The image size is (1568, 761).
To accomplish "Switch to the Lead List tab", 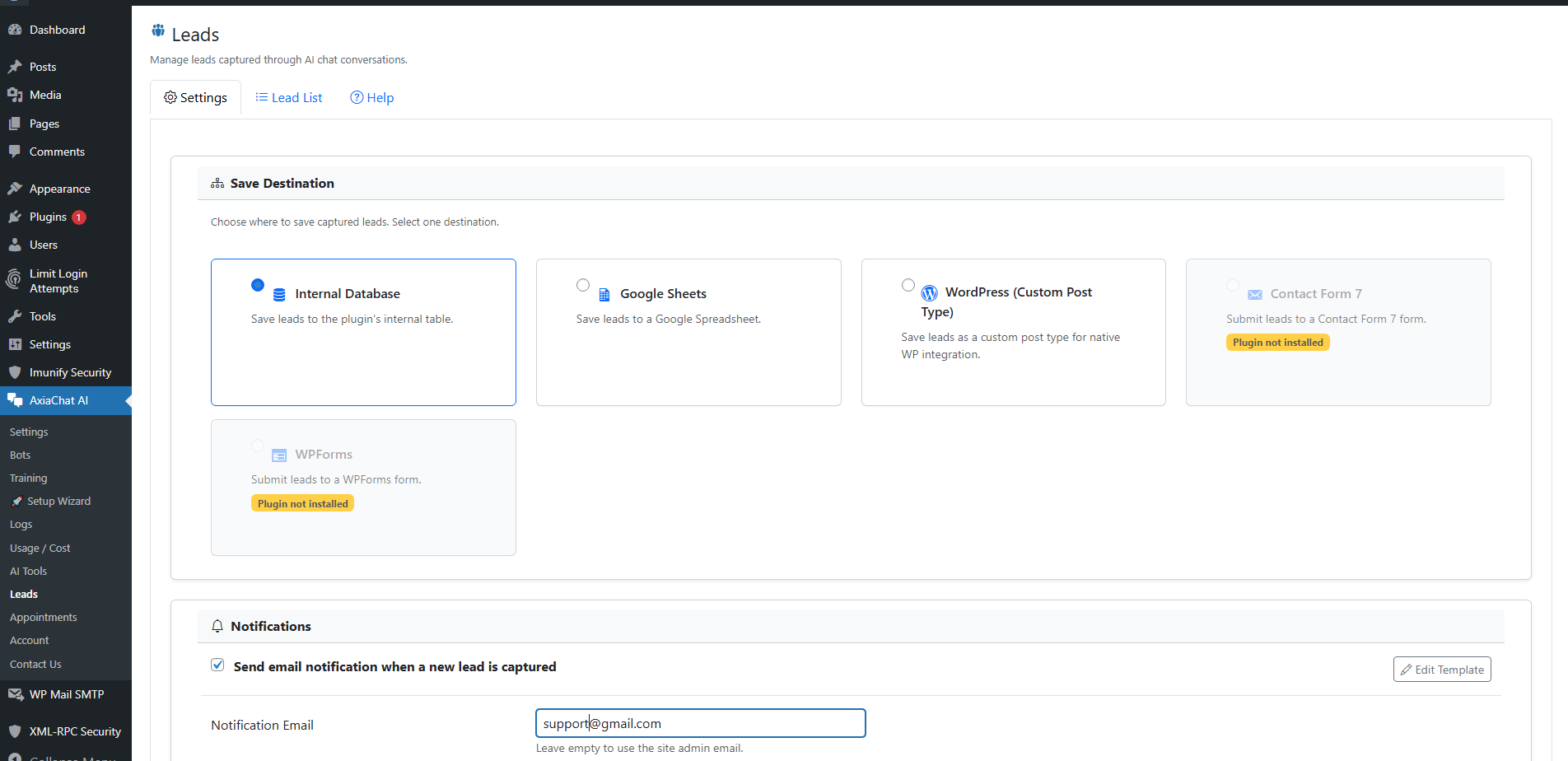I will (288, 97).
